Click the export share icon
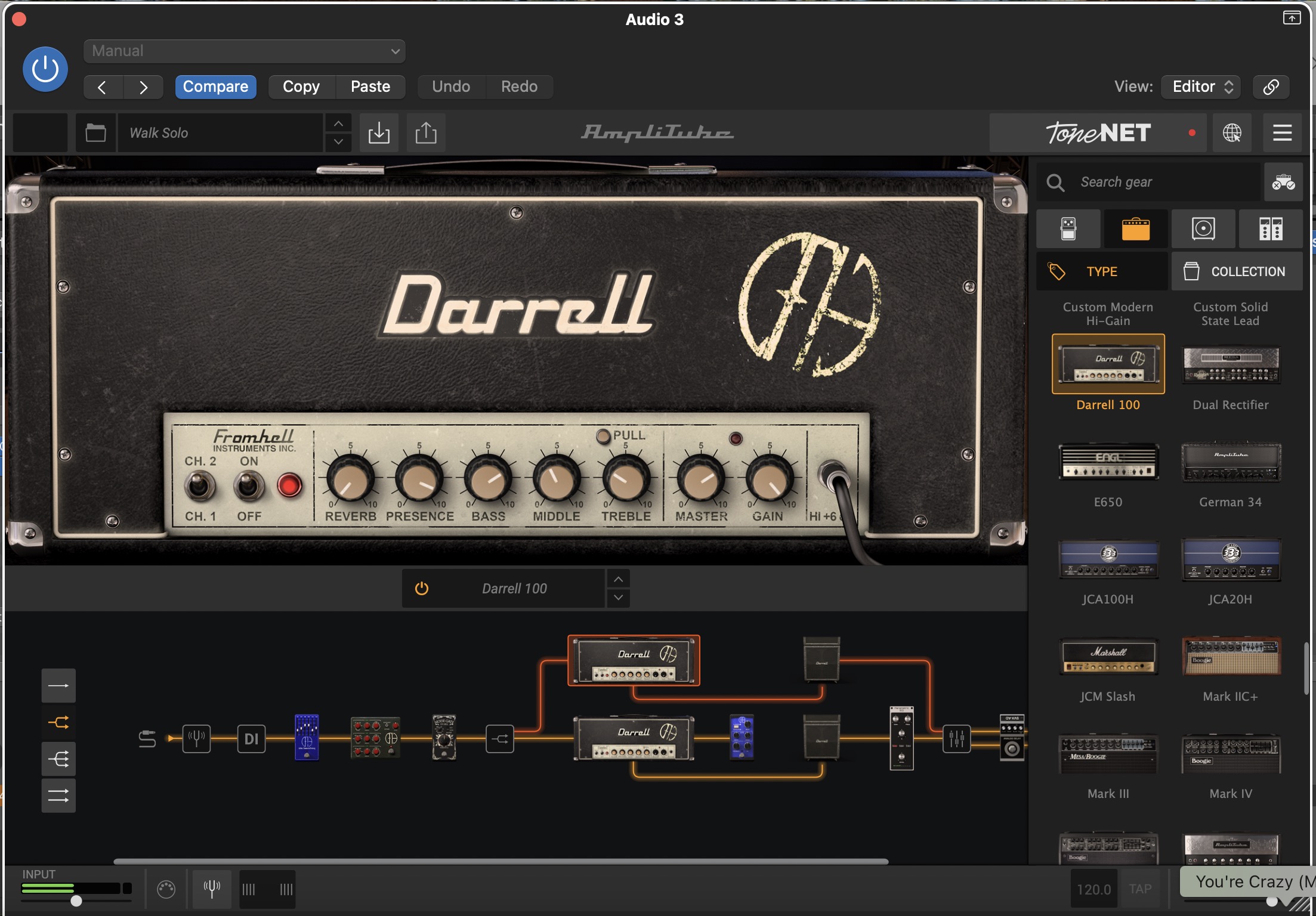 pyautogui.click(x=426, y=132)
